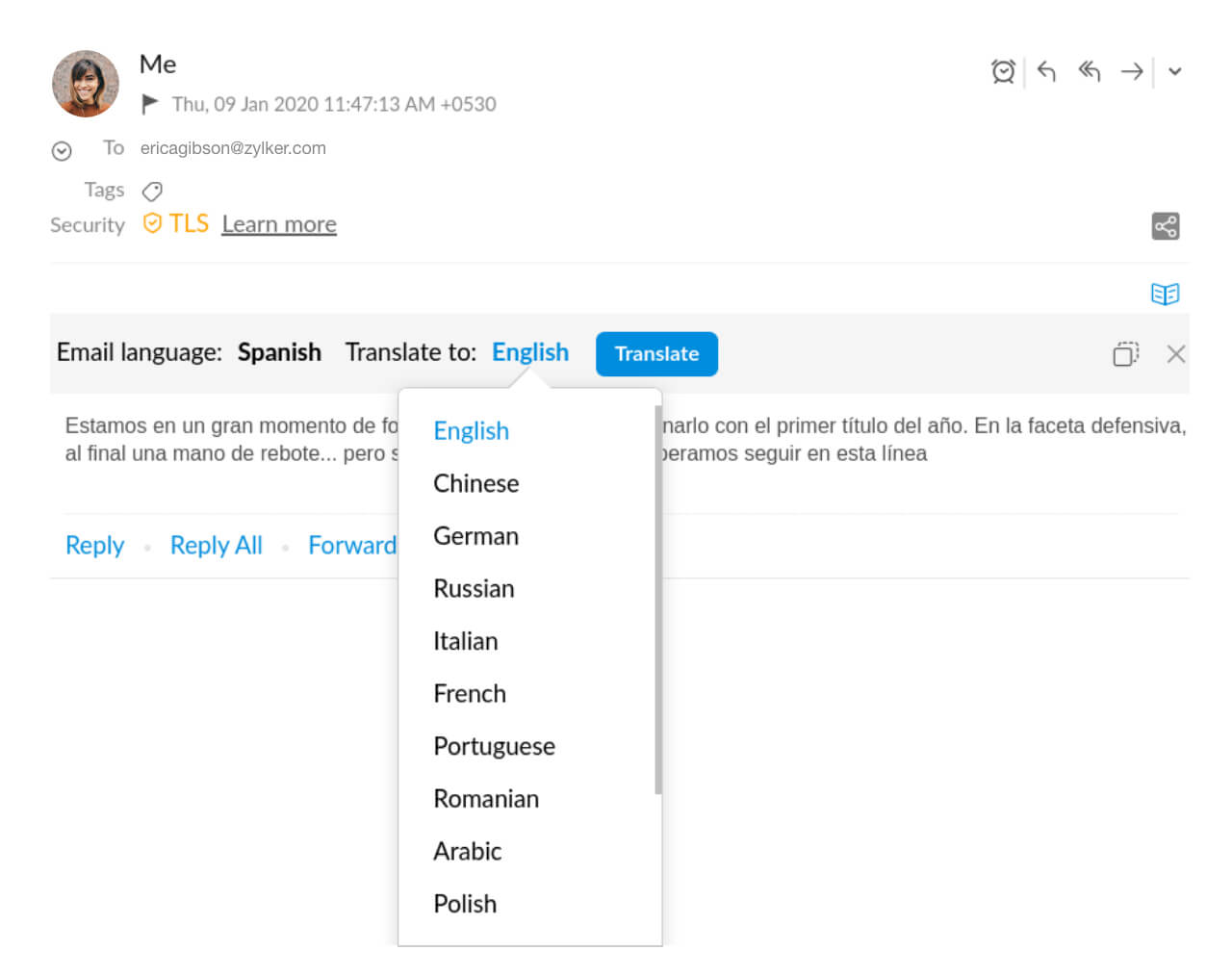This screenshot has width=1232, height=976.
Task: Click the copy icon in translate bar
Action: point(1125,354)
